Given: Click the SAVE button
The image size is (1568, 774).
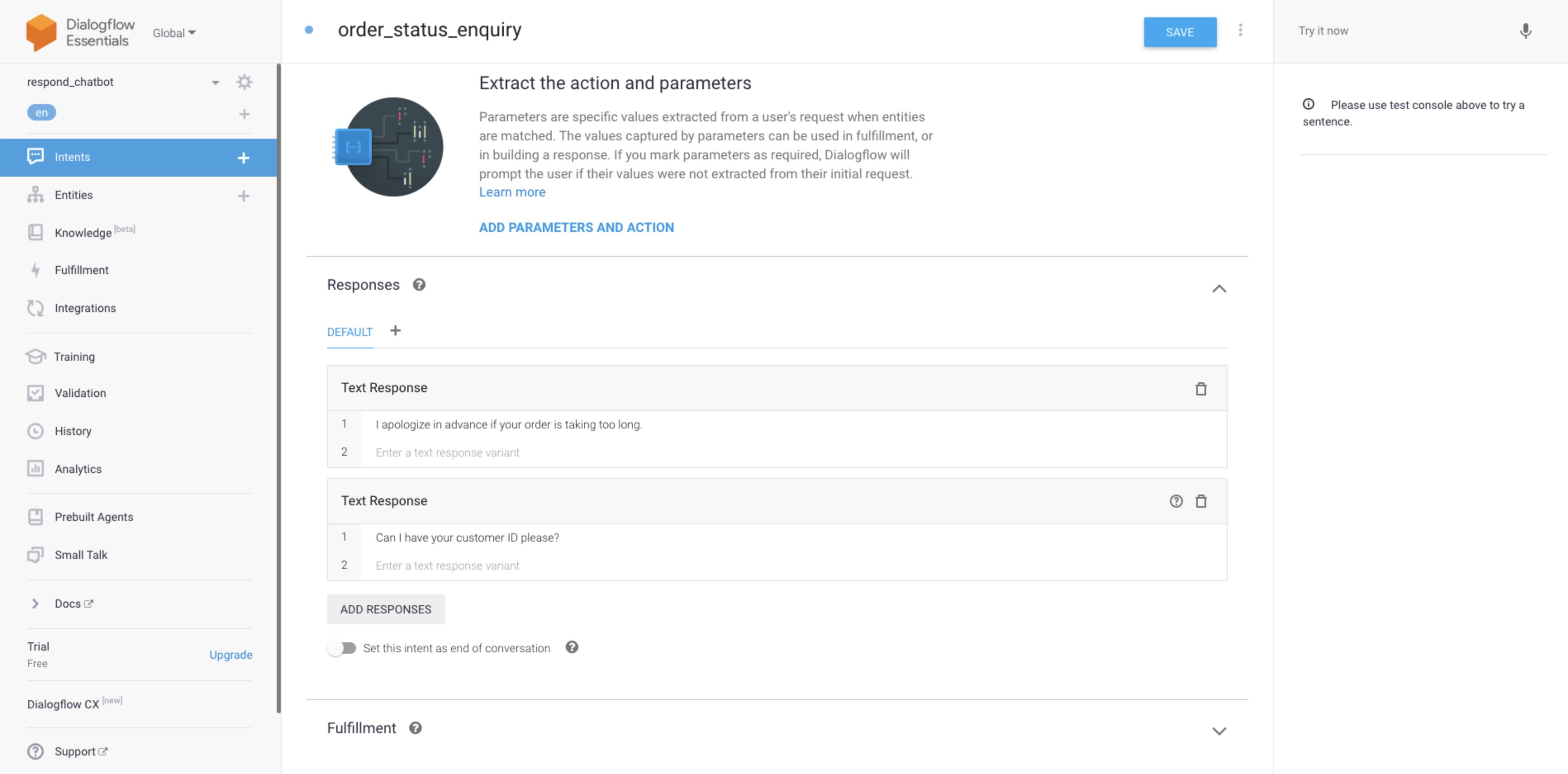Looking at the screenshot, I should tap(1179, 32).
